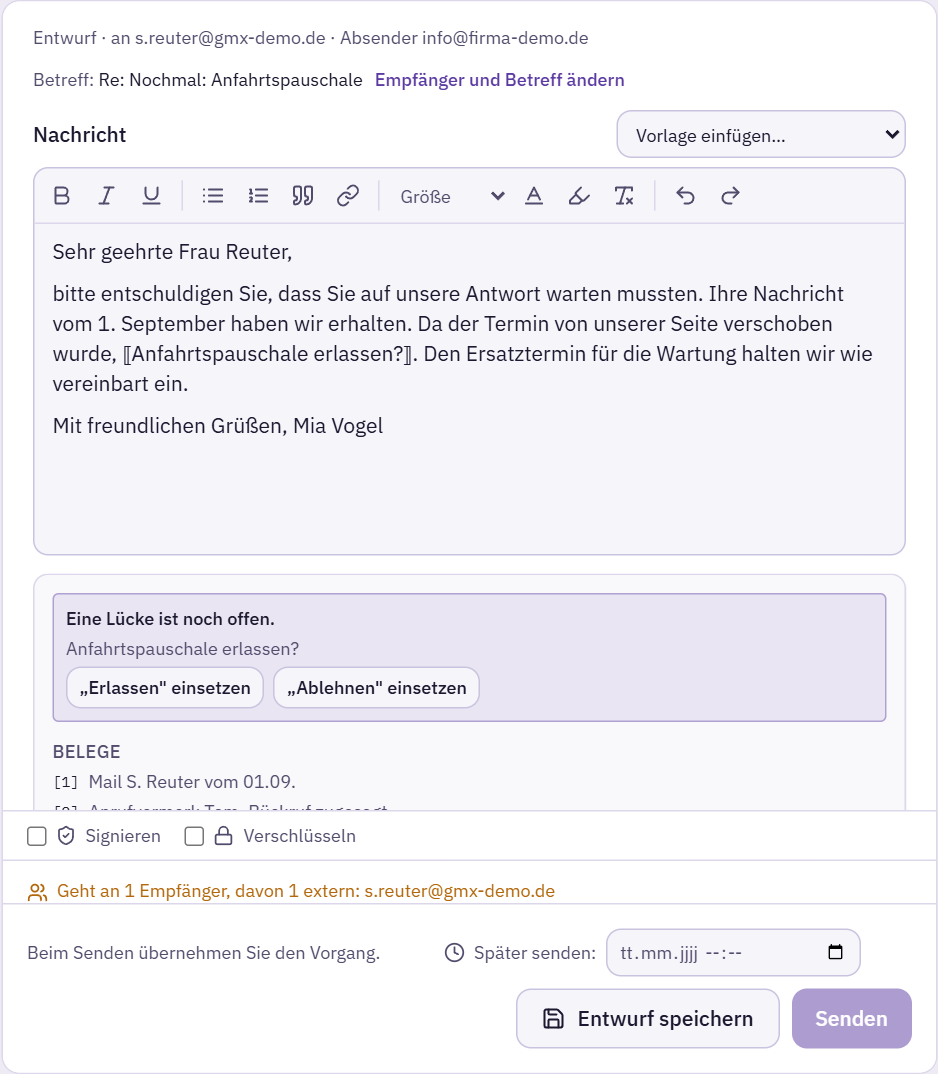Click „Erlassen" einsetzen button
Viewport: 938px width, 1074px height.
point(165,688)
